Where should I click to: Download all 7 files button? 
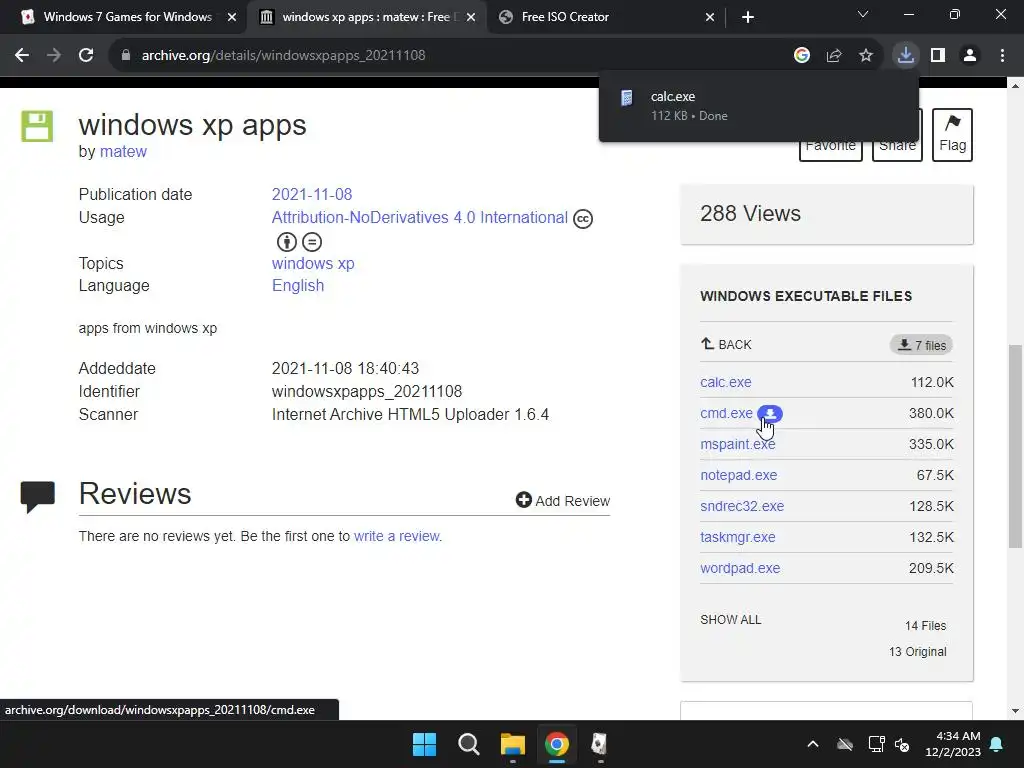point(921,345)
